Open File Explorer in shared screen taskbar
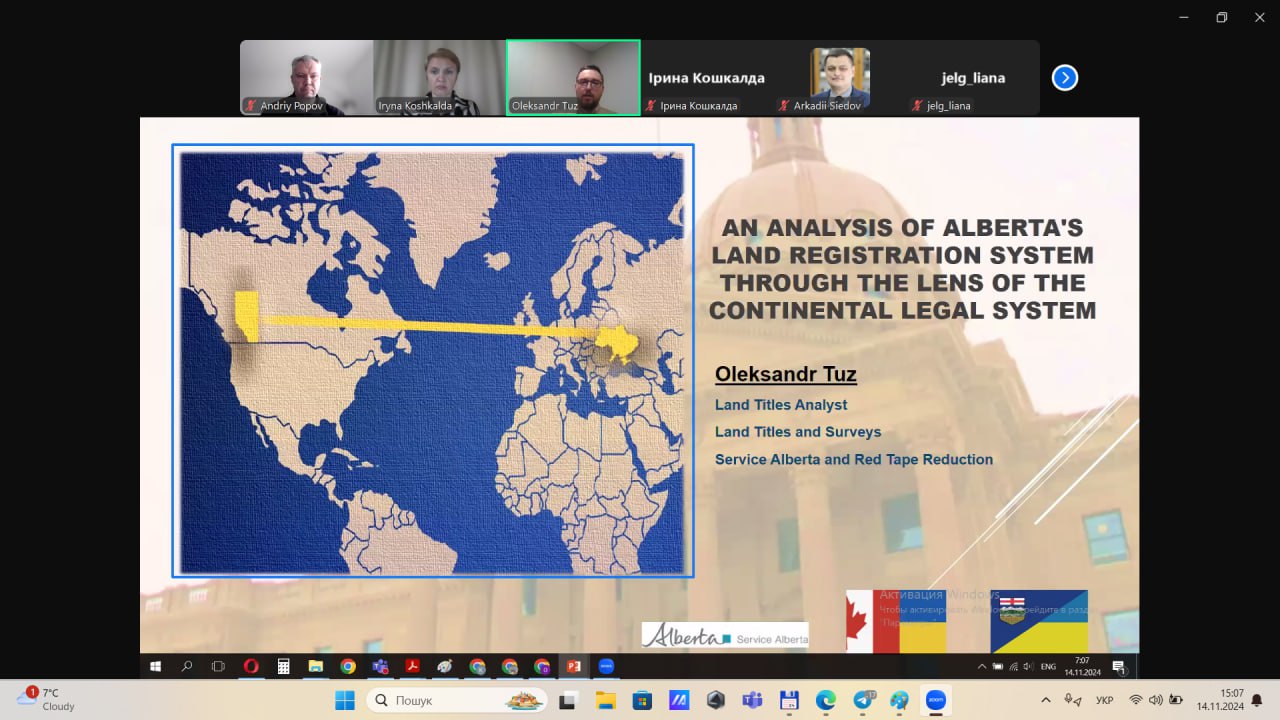Image resolution: width=1280 pixels, height=720 pixels. click(315, 666)
